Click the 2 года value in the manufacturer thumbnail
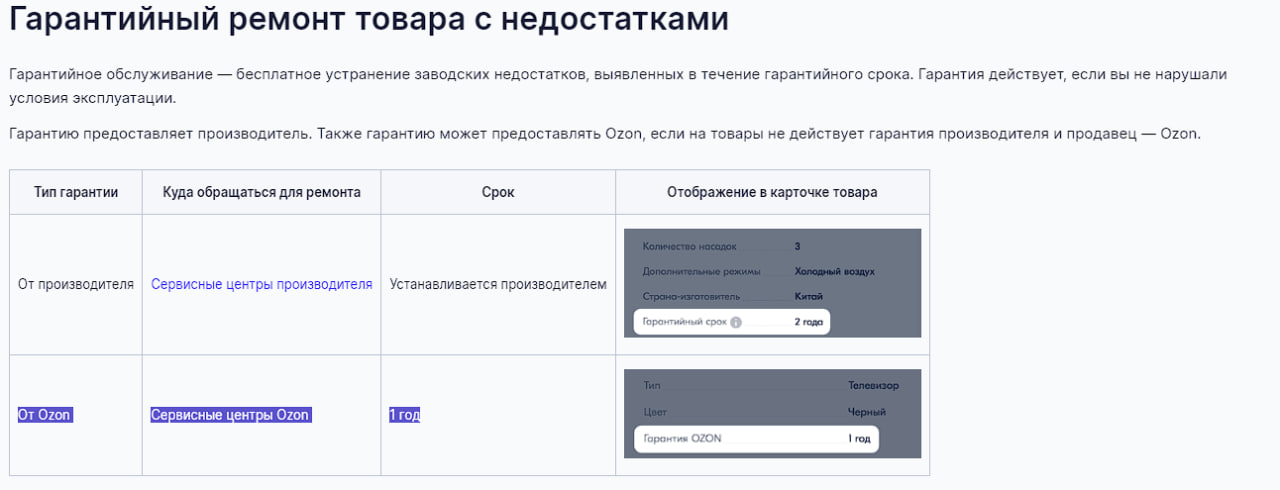 [x=809, y=322]
